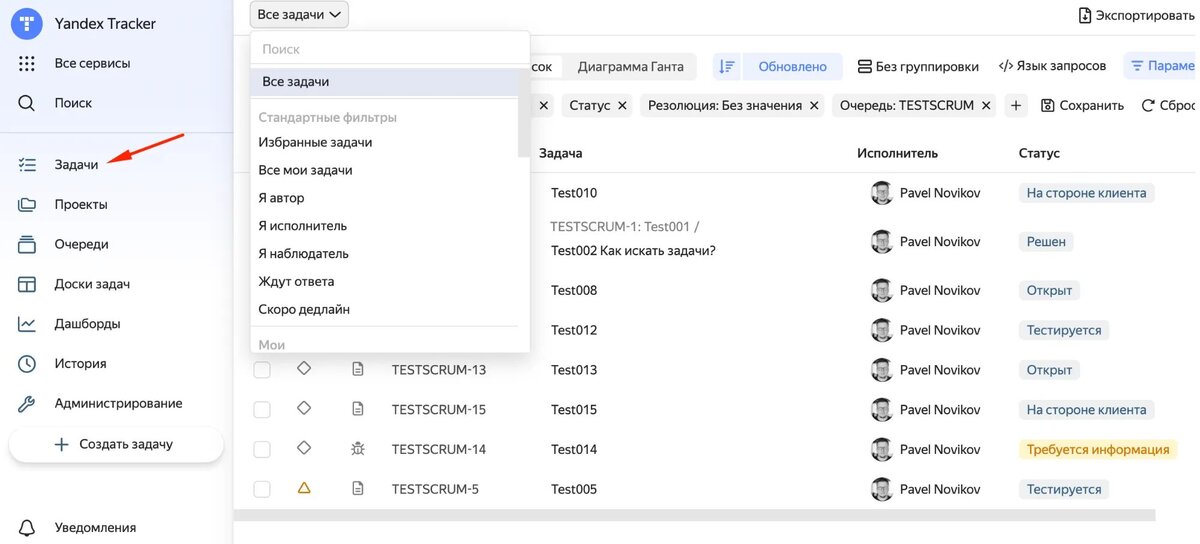
Task: Open Администрирование wrench icon
Action: 27,404
